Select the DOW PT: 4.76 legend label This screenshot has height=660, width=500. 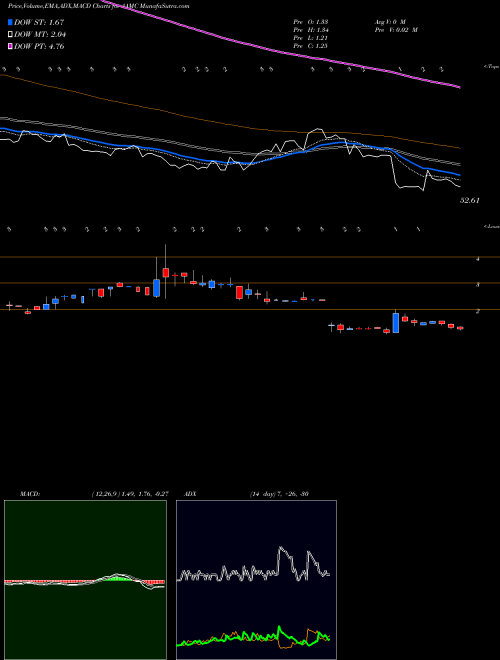pos(39,46)
